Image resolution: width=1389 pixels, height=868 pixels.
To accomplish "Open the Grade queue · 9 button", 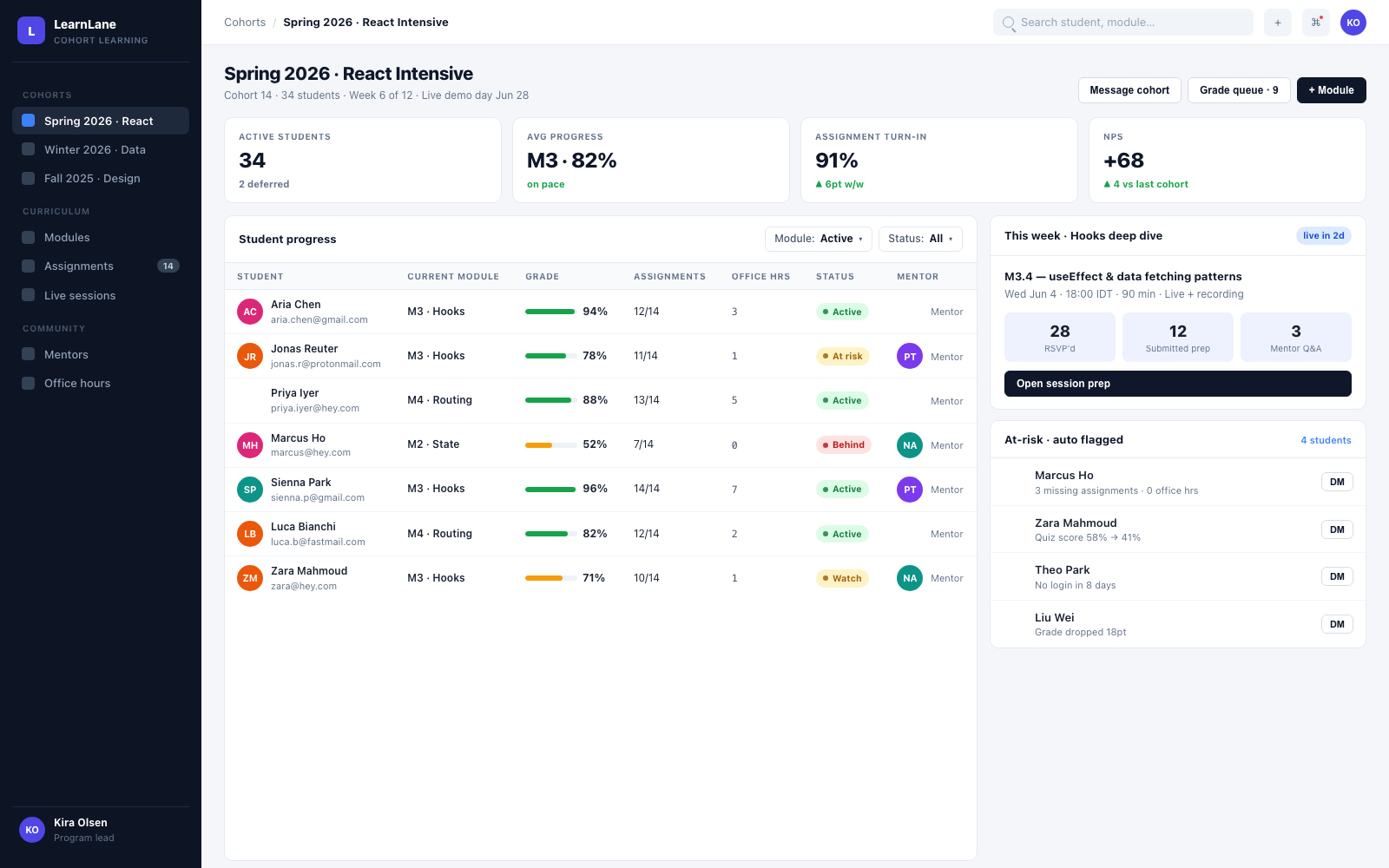I will 1239,90.
